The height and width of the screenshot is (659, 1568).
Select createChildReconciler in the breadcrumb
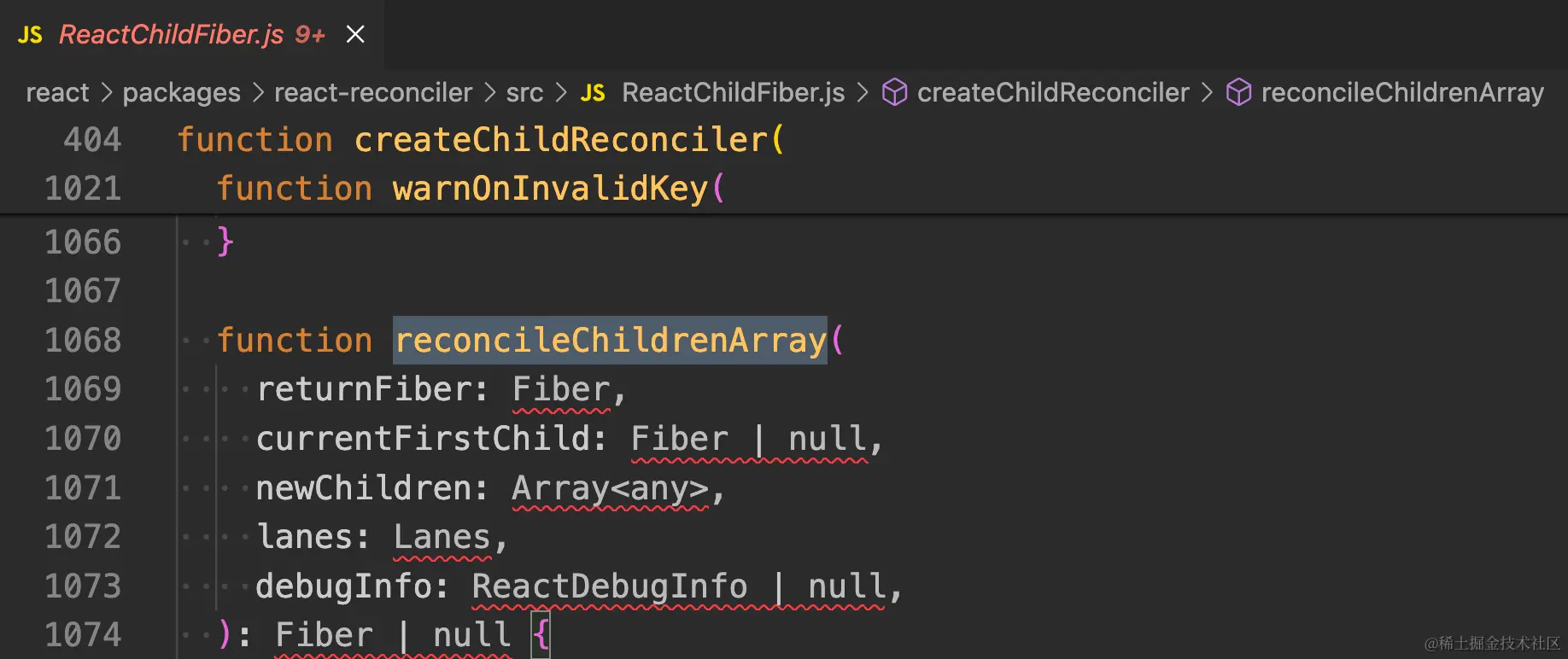(1052, 92)
